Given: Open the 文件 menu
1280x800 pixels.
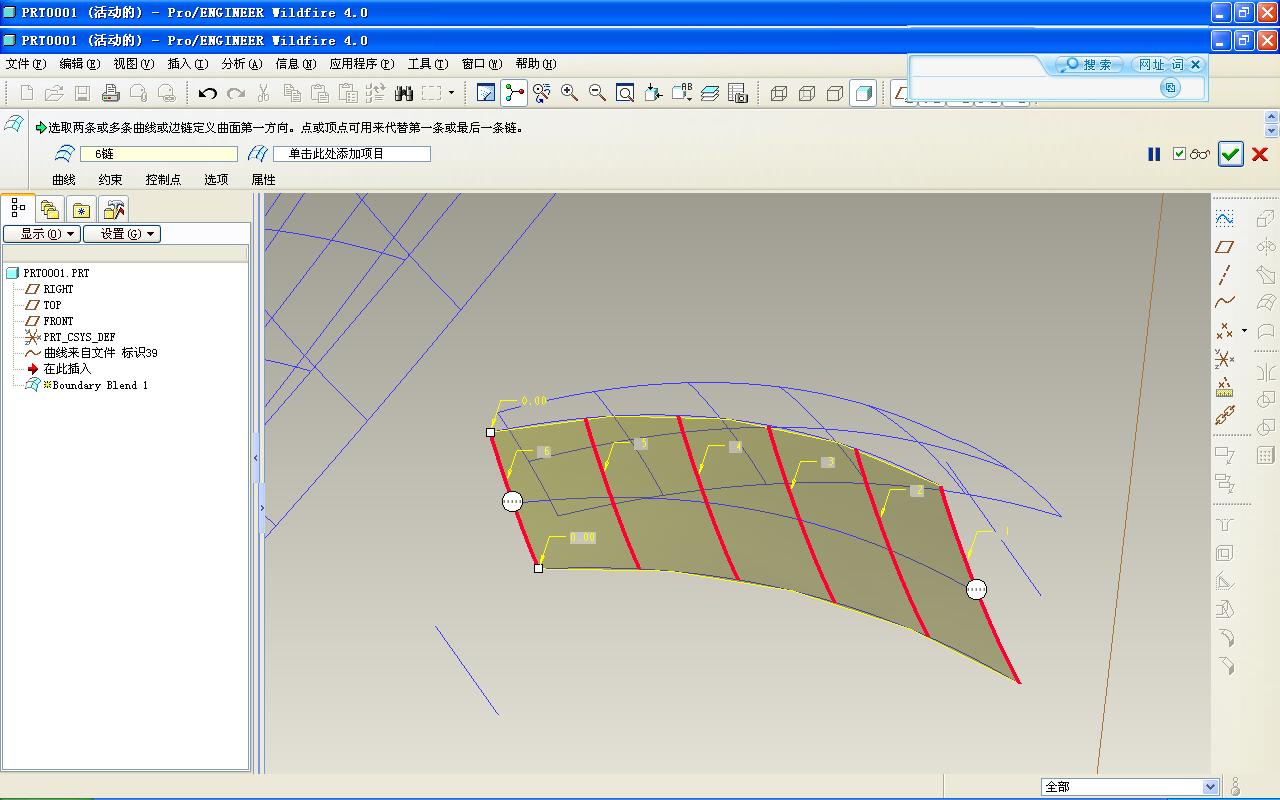Looking at the screenshot, I should (26, 64).
